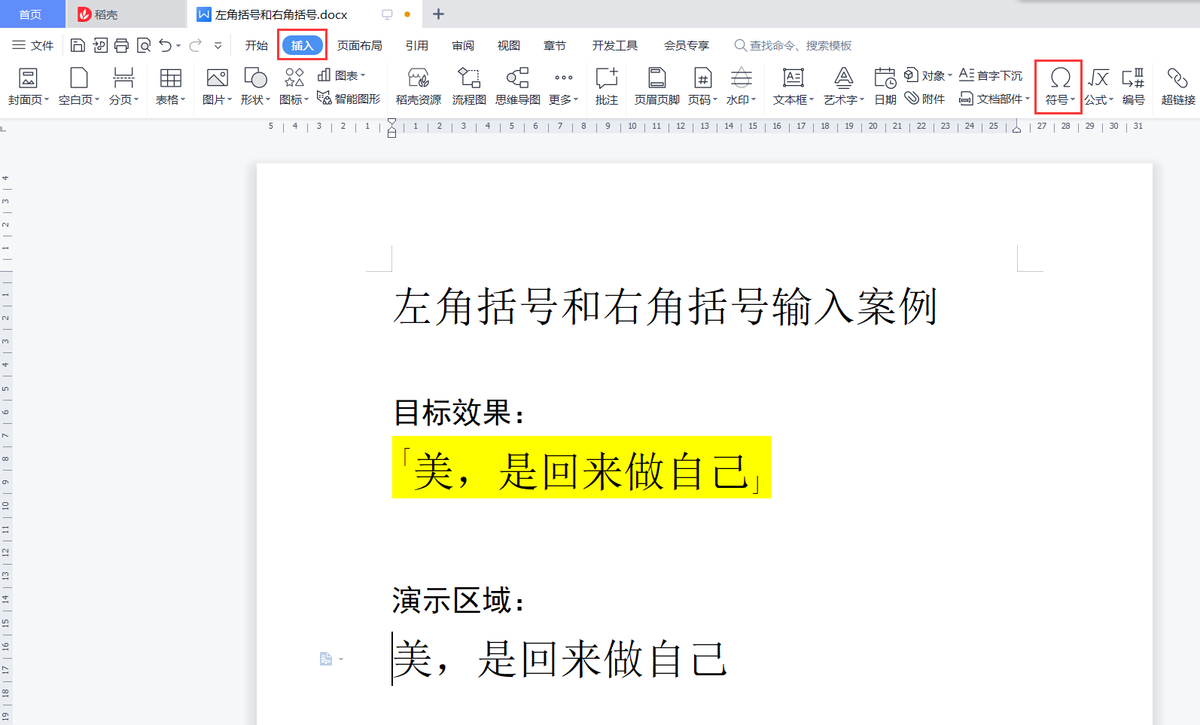Click the search command box (查找命令)

pos(793,45)
